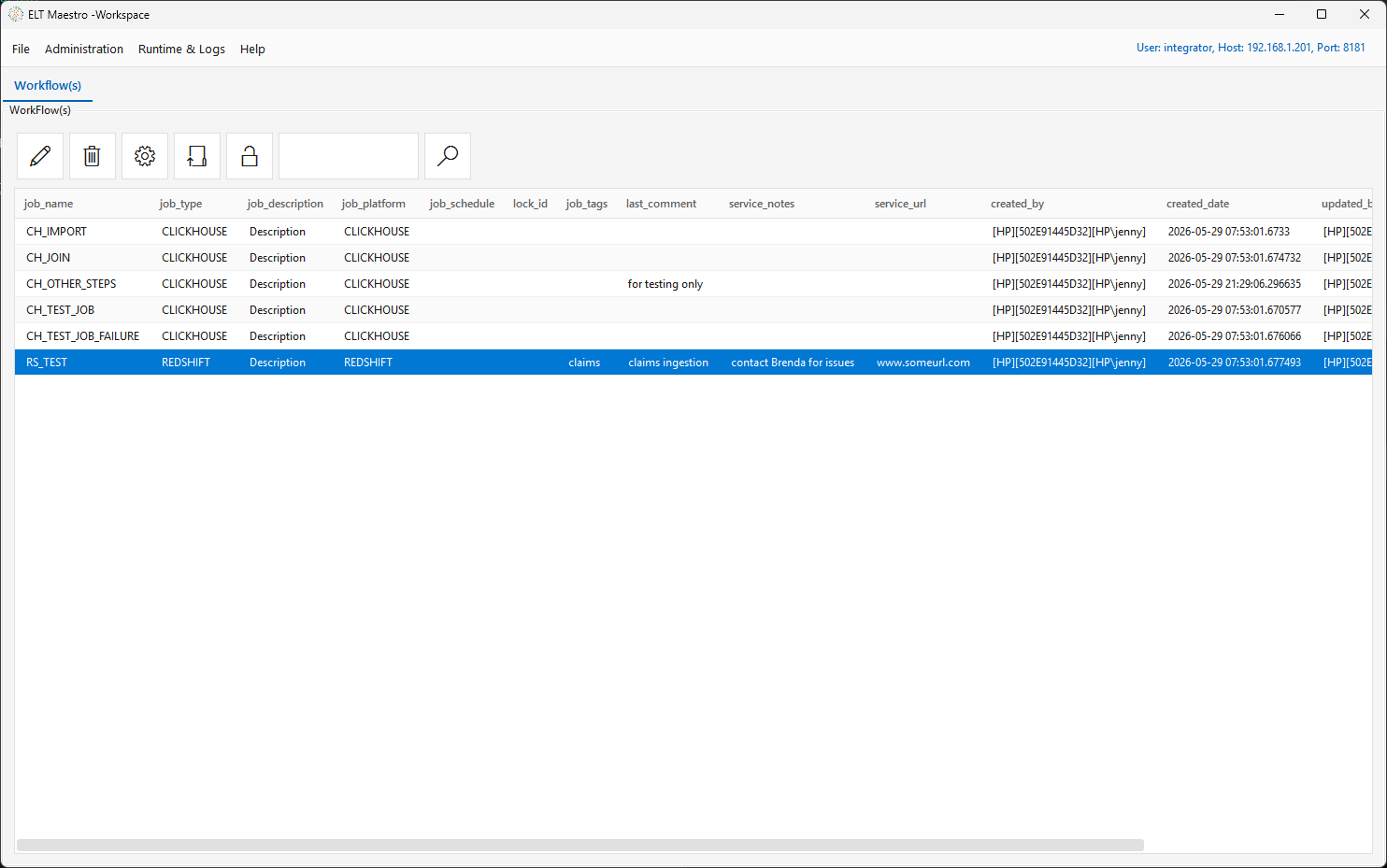1387x868 pixels.
Task: Click the created date 2026-05-29 07:53:01.677493
Action: click(1234, 363)
